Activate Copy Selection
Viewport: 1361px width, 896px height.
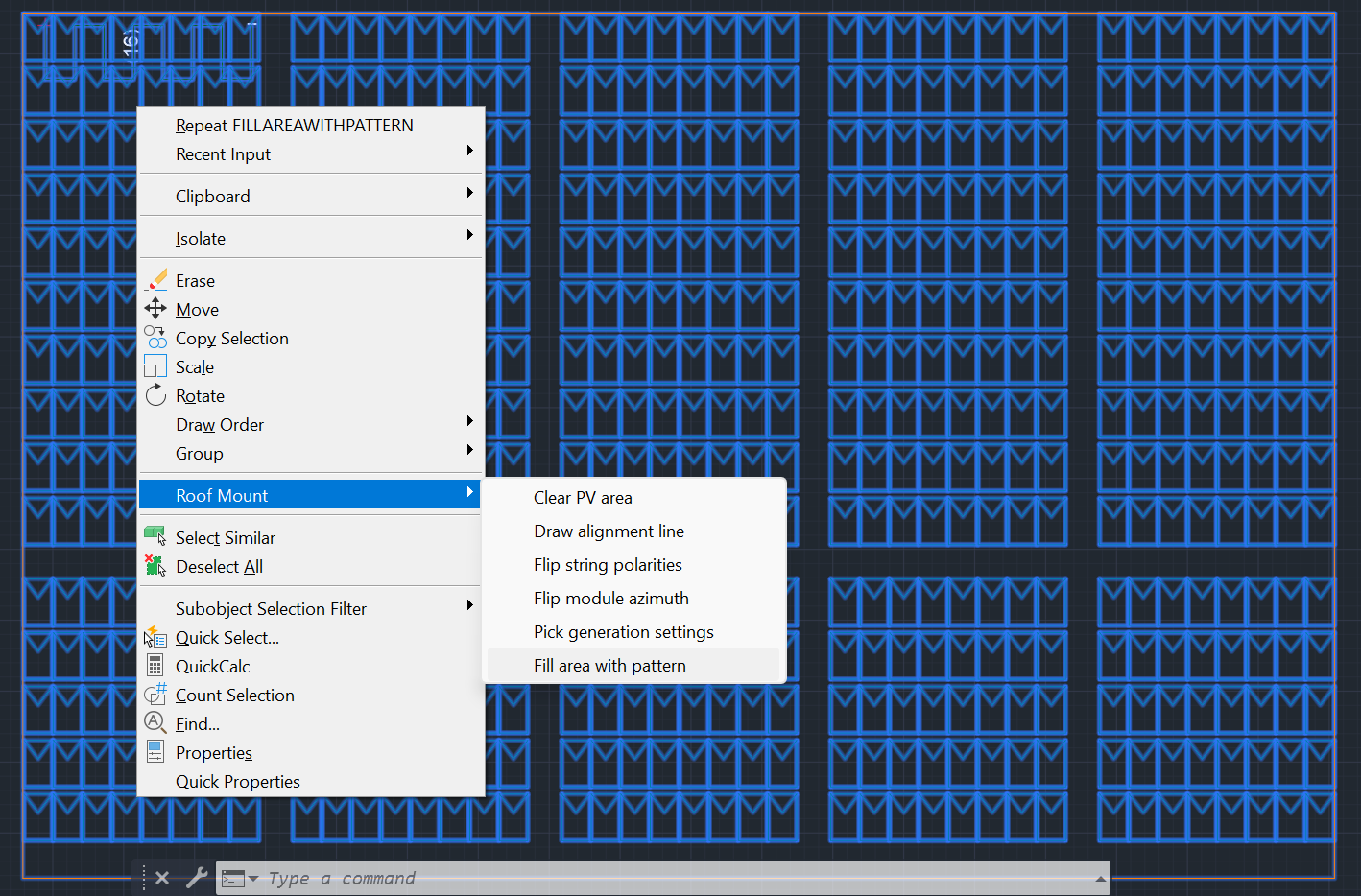(x=231, y=338)
